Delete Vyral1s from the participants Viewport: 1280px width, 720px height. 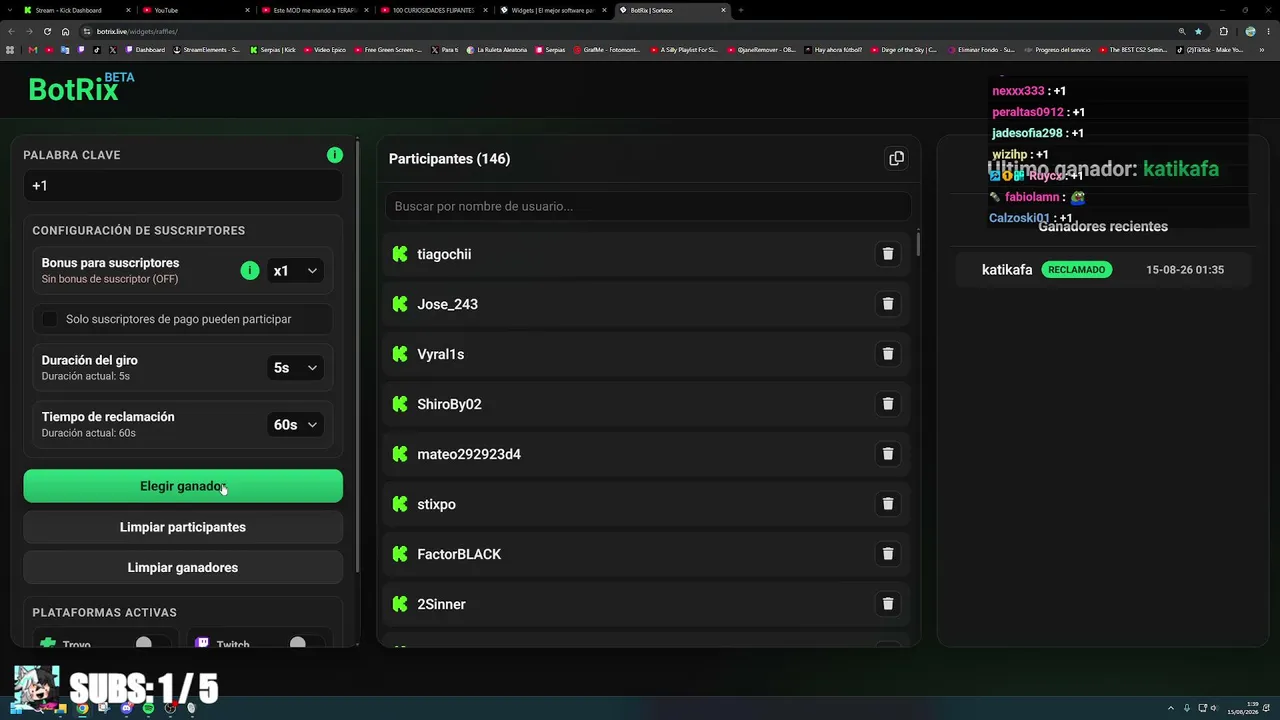pos(887,354)
